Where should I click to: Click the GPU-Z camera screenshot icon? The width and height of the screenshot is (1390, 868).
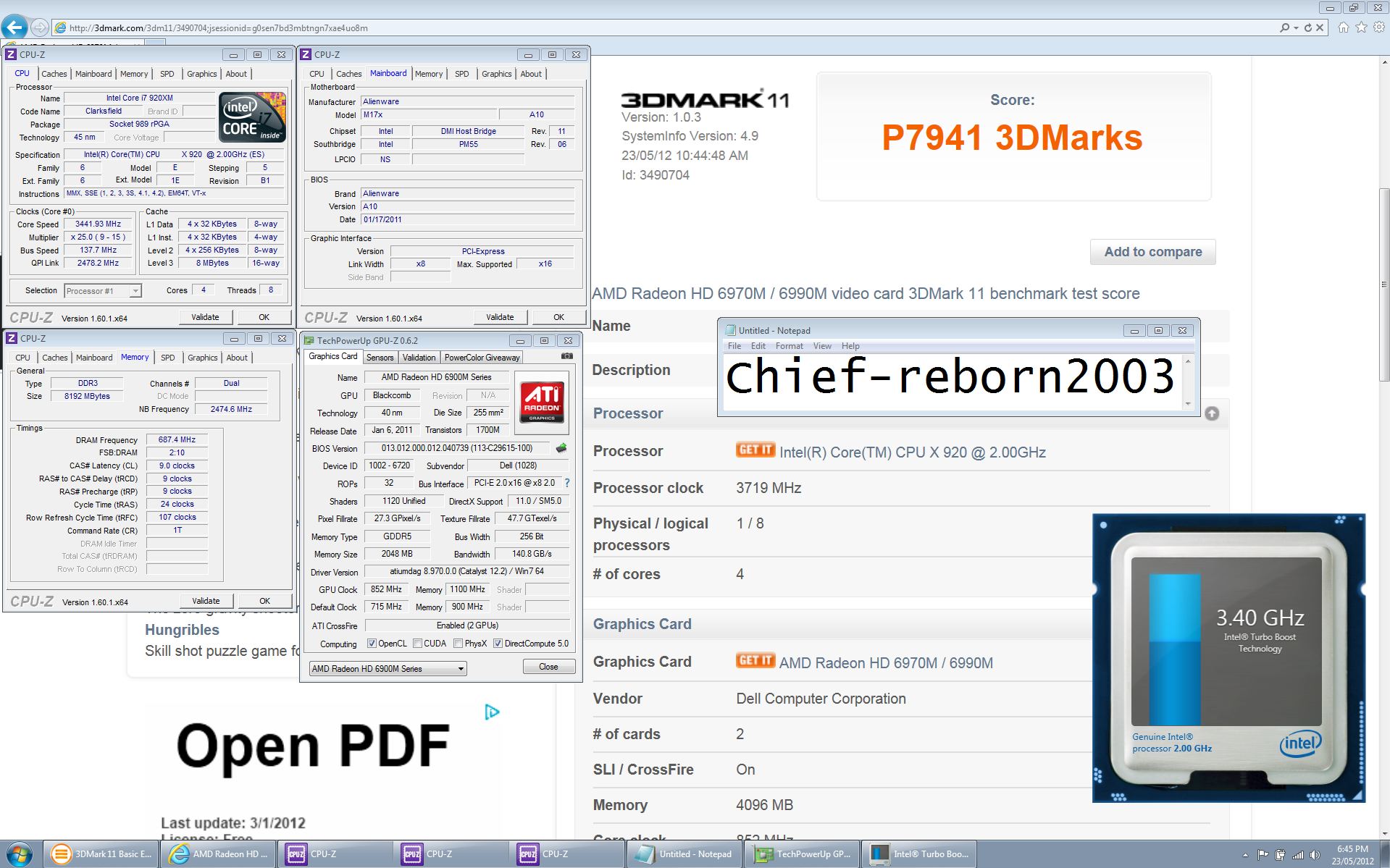click(x=567, y=356)
